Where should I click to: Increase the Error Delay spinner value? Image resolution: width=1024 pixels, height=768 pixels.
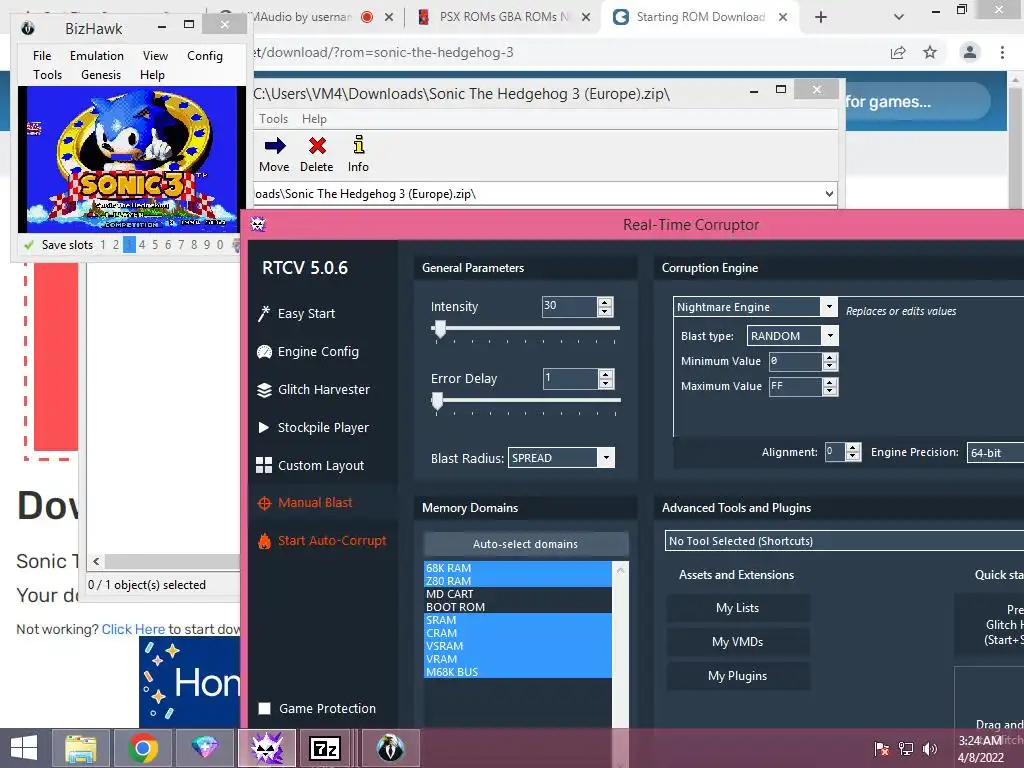[x=605, y=374]
